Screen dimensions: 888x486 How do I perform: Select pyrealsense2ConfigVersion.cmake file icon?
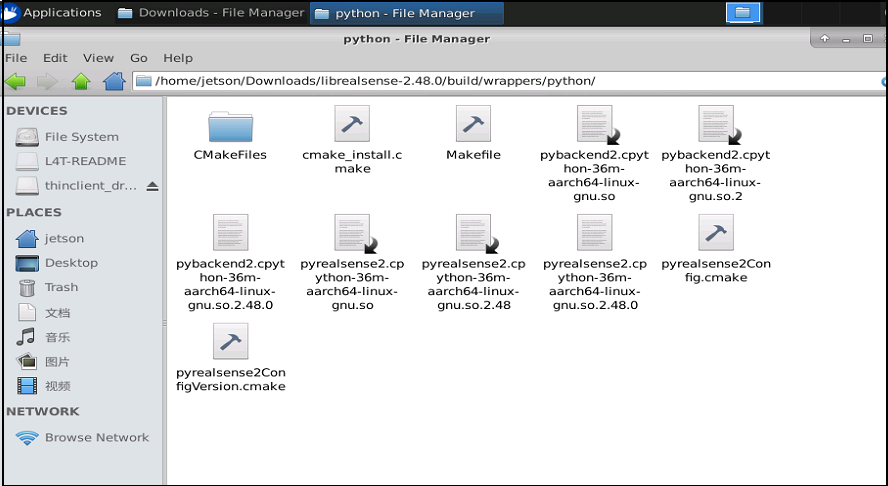230,341
